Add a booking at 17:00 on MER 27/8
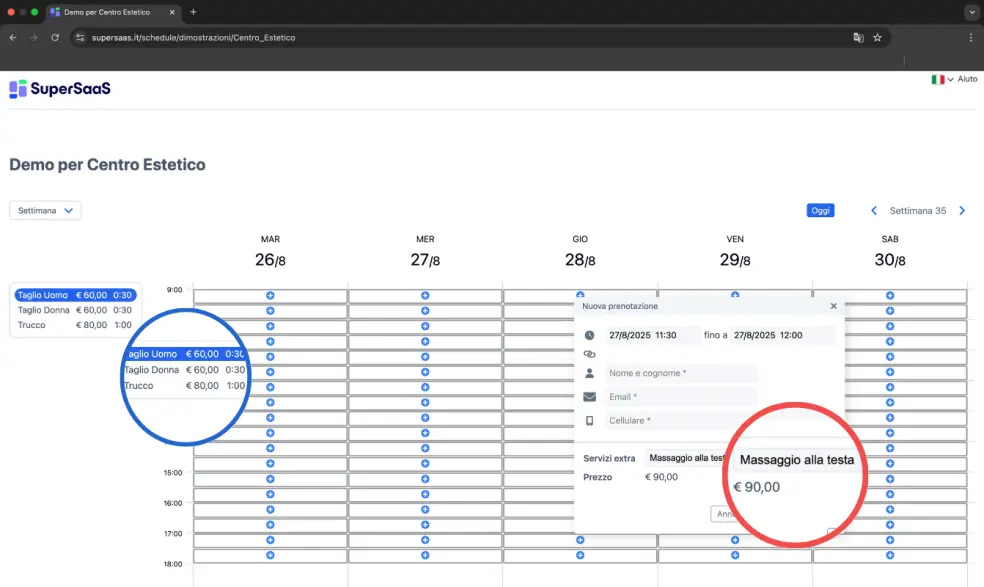 click(x=425, y=540)
